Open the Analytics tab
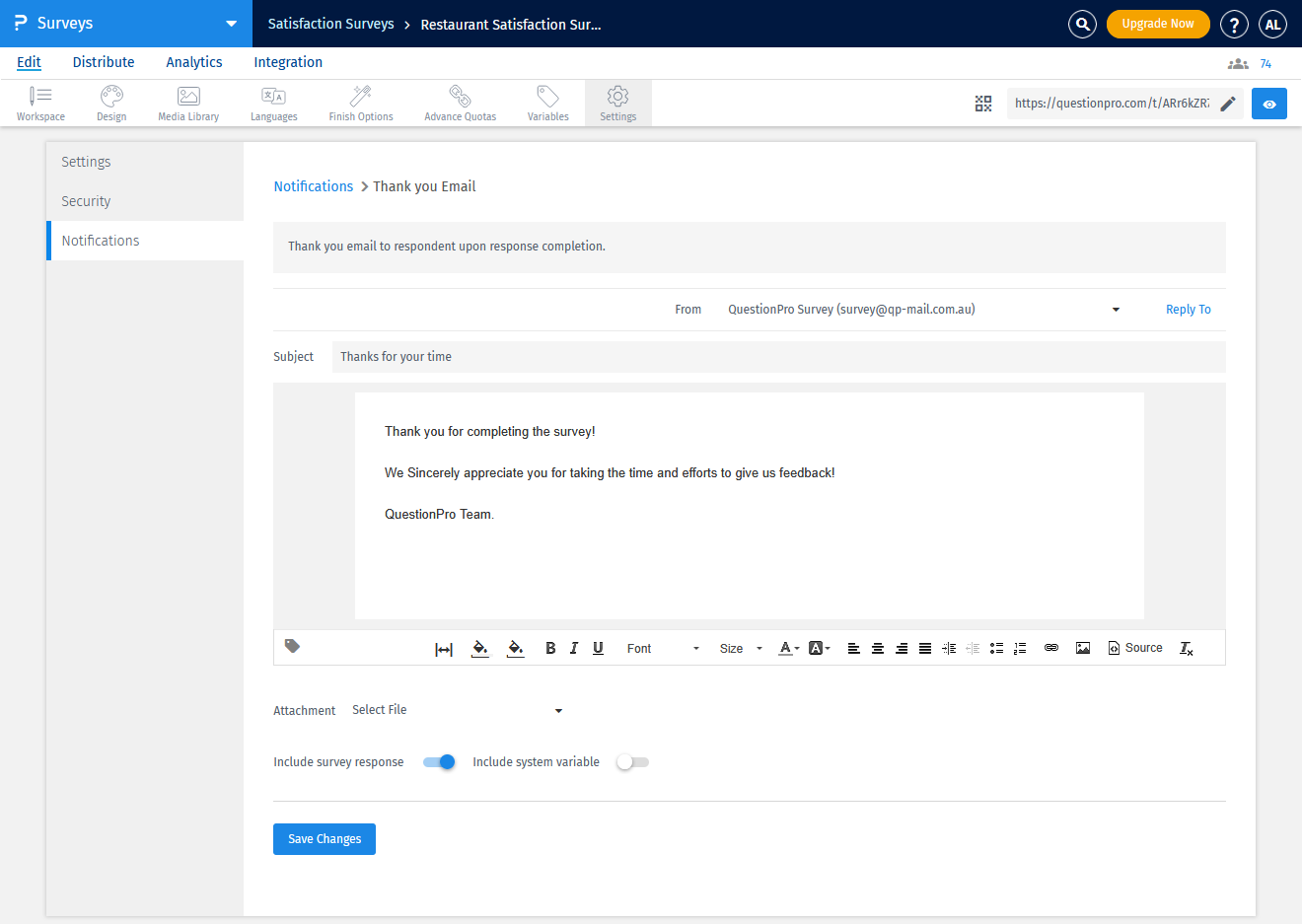Screen dimensions: 1302x924 [193, 62]
